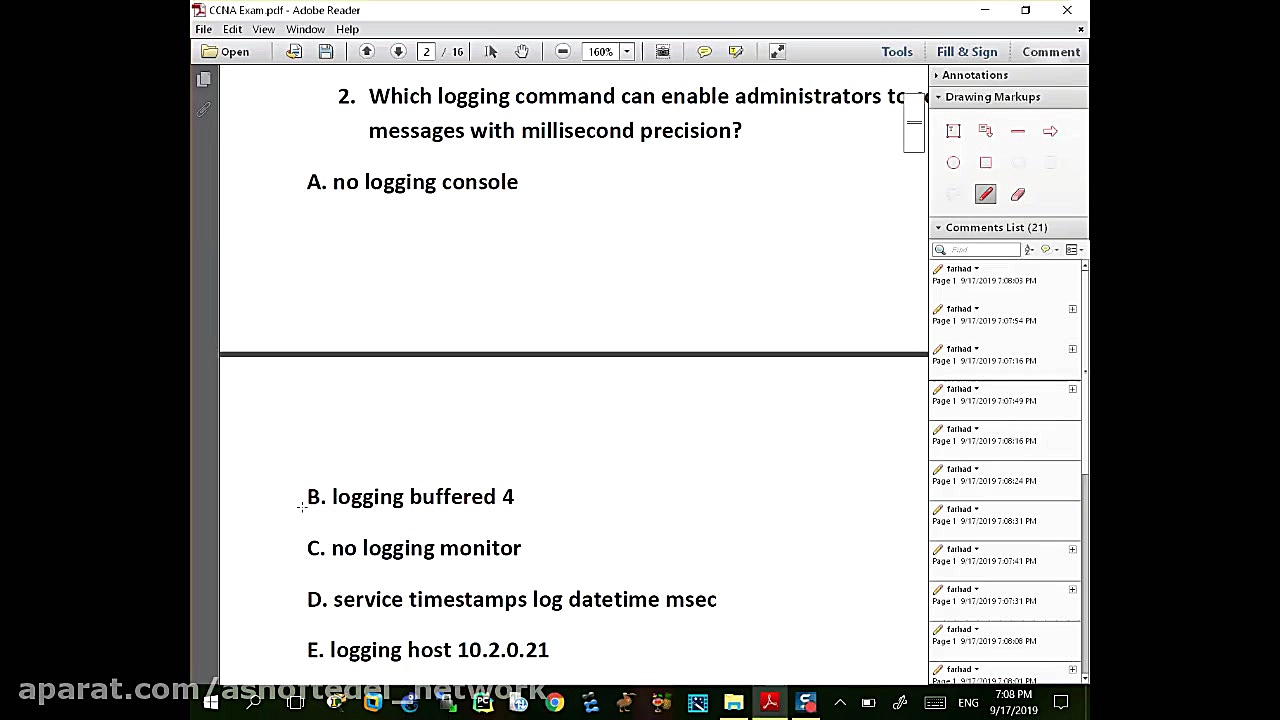The image size is (1280, 720).
Task: Expand the comment dated 7:07:31 PM
Action: 1073,589
